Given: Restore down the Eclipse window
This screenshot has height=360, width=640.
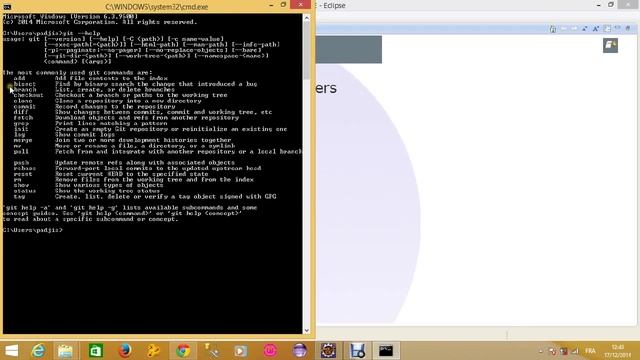Looking at the screenshot, I should [x=611, y=5].
